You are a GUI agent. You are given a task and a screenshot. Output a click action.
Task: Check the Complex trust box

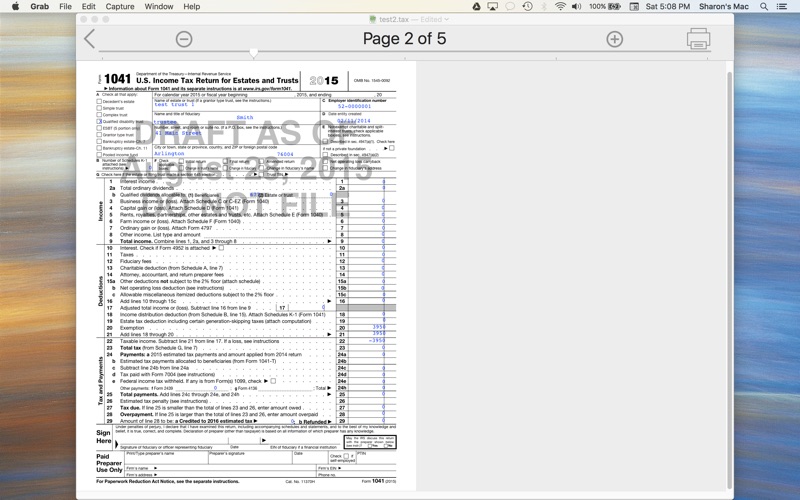tap(99, 115)
